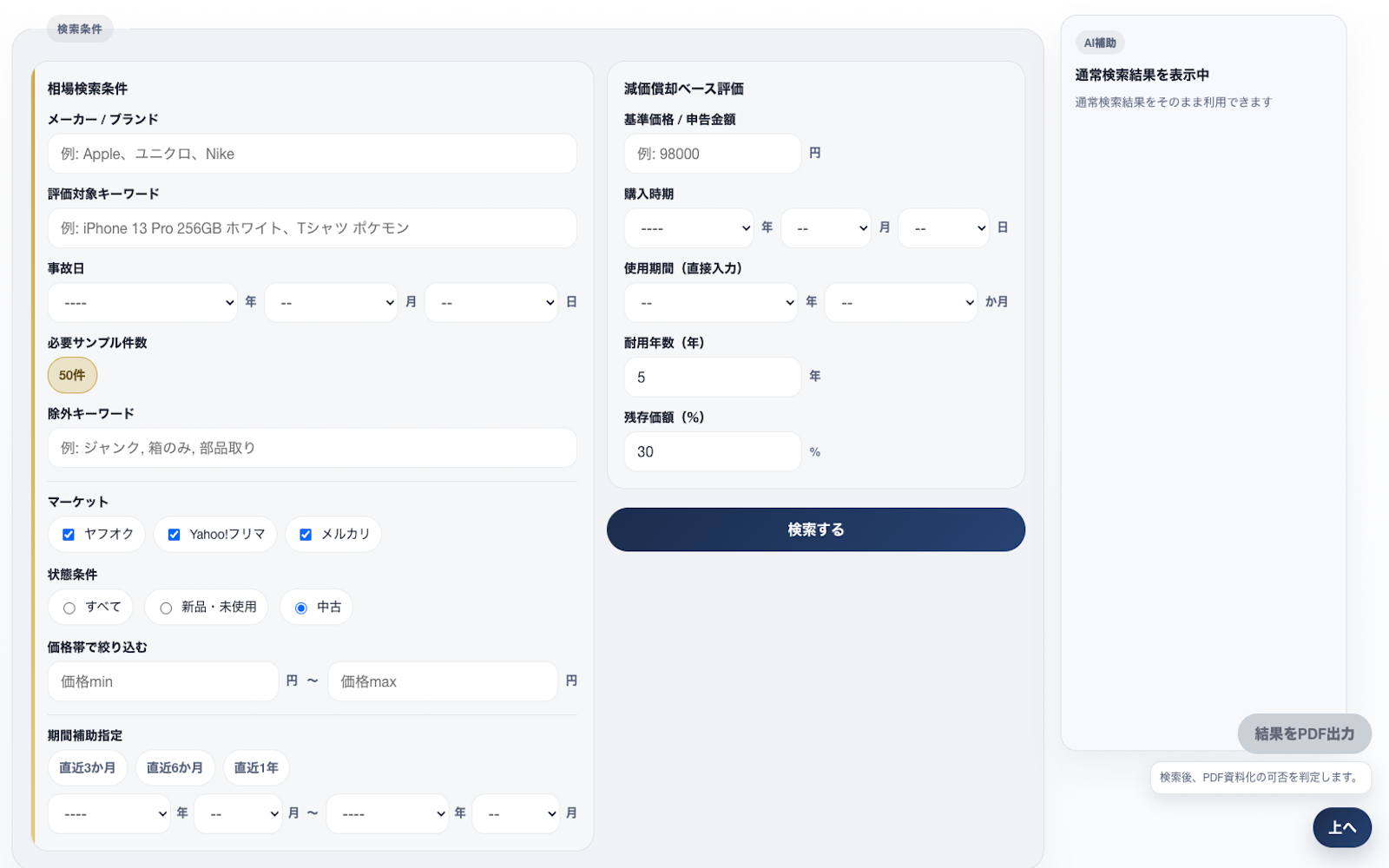Click the 検索条件 section label
1389x868 pixels.
pos(80,29)
